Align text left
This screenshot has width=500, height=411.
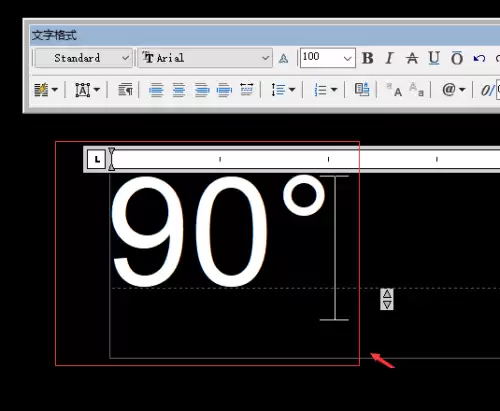(x=156, y=90)
